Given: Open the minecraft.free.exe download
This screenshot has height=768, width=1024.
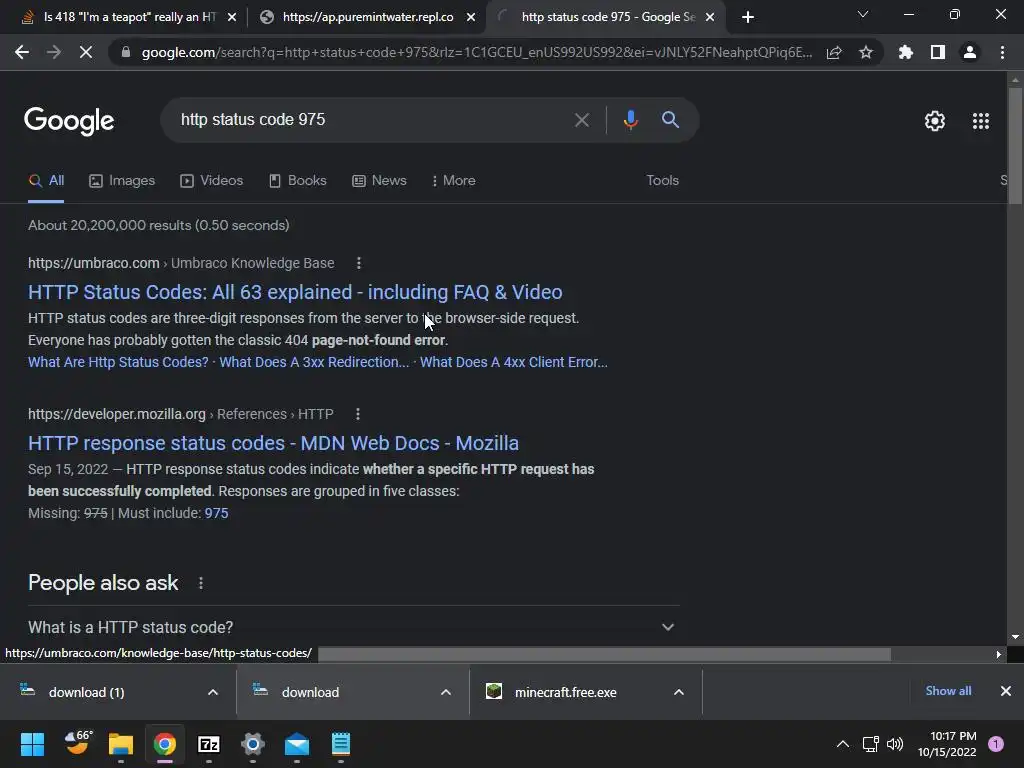Looking at the screenshot, I should [x=566, y=692].
